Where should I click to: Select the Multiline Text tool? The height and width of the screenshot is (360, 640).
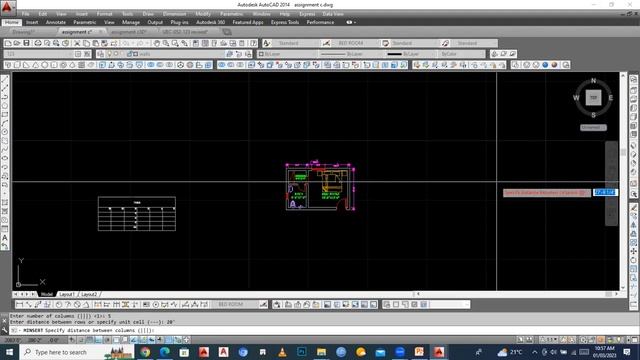(5, 238)
